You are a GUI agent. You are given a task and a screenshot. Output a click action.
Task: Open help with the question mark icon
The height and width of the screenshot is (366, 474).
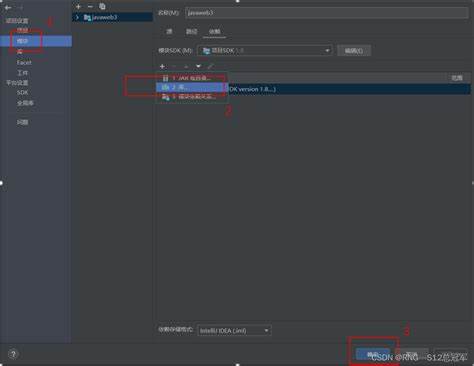[x=13, y=354]
